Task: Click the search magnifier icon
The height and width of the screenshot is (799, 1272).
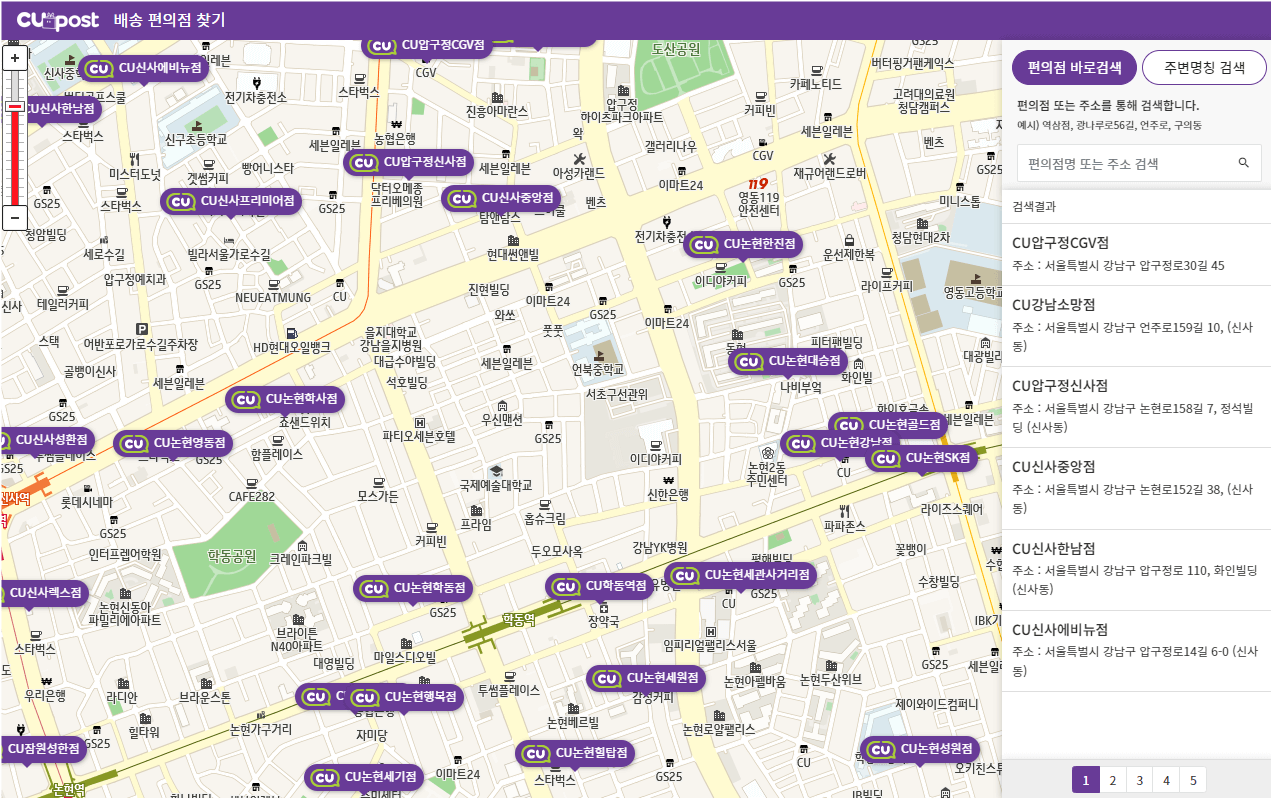Action: pyautogui.click(x=1244, y=163)
